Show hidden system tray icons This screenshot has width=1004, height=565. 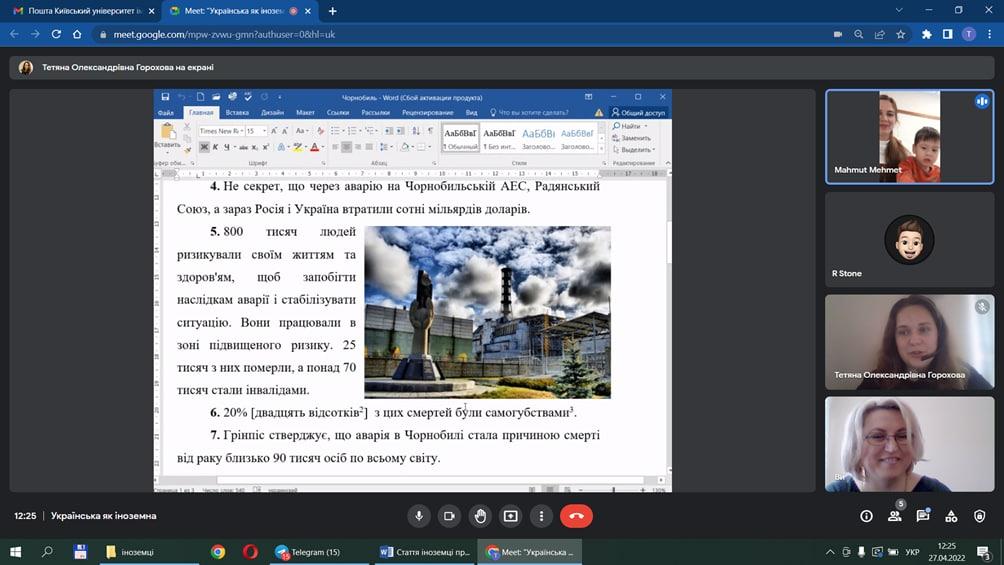[830, 552]
